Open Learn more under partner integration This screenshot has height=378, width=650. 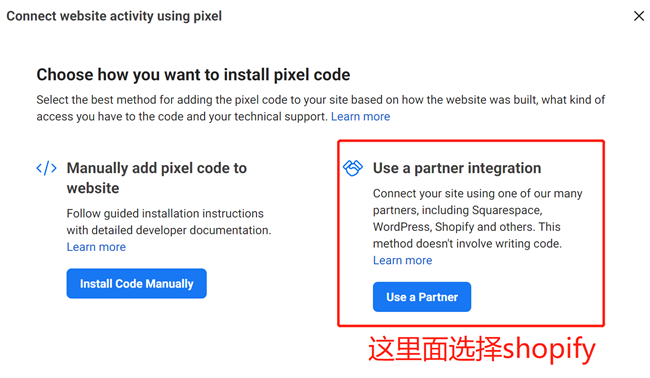[x=403, y=260]
